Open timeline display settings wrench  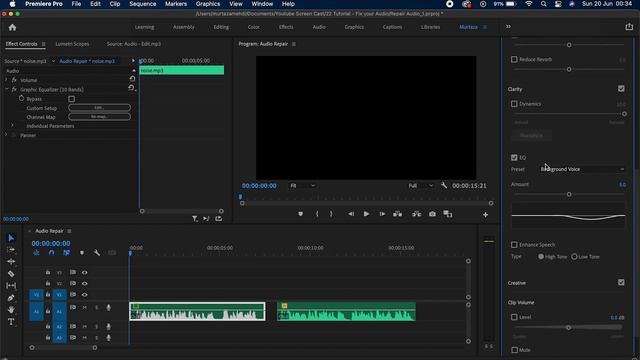coord(97,253)
